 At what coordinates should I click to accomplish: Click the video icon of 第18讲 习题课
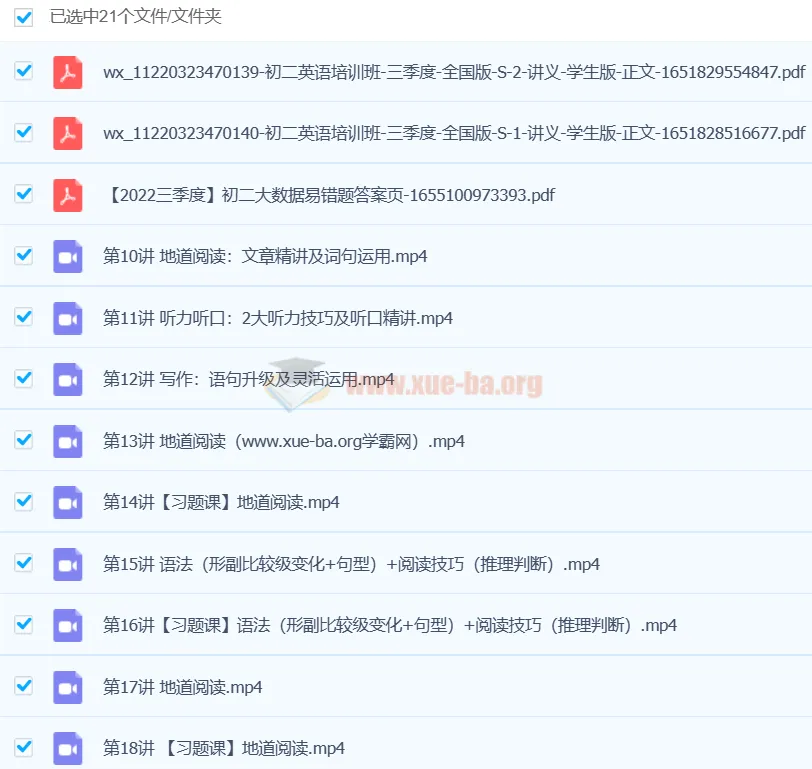click(68, 748)
